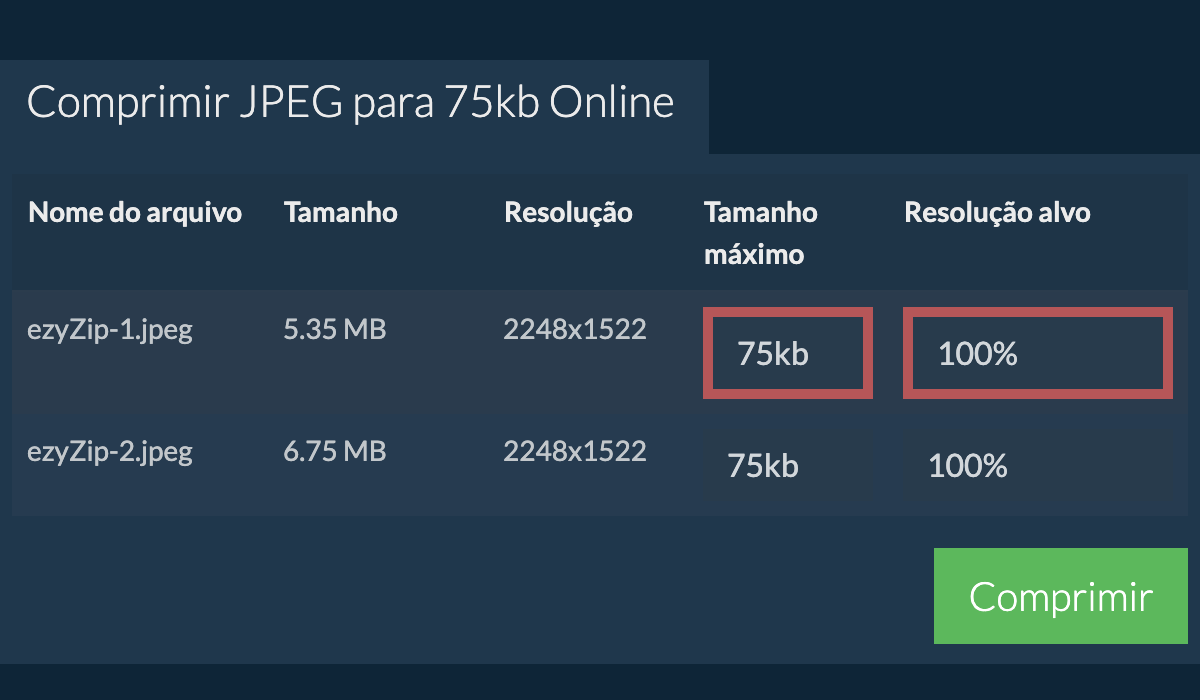Open the 100% target resolution field for ezyZip-1.jpeg
The width and height of the screenshot is (1200, 700).
click(1037, 353)
